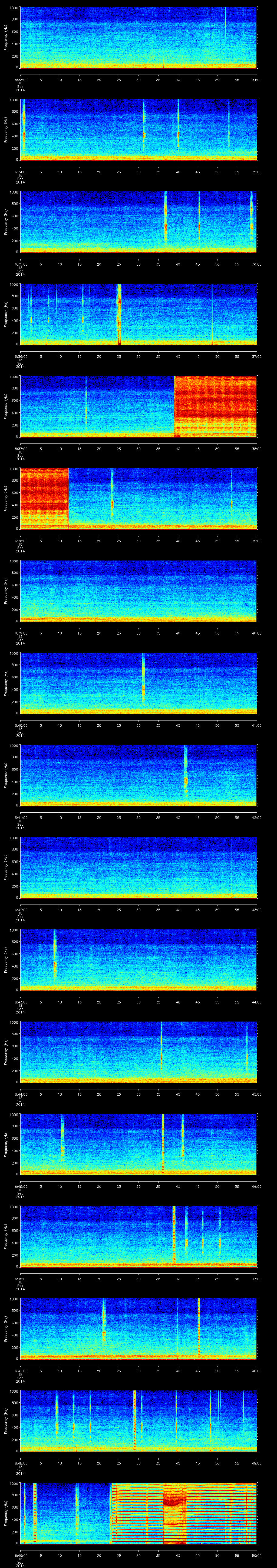Select the strong burst at 25 seconds in 6:36 spectrogram
The width and height of the screenshot is (277, 1568).
[x=119, y=313]
